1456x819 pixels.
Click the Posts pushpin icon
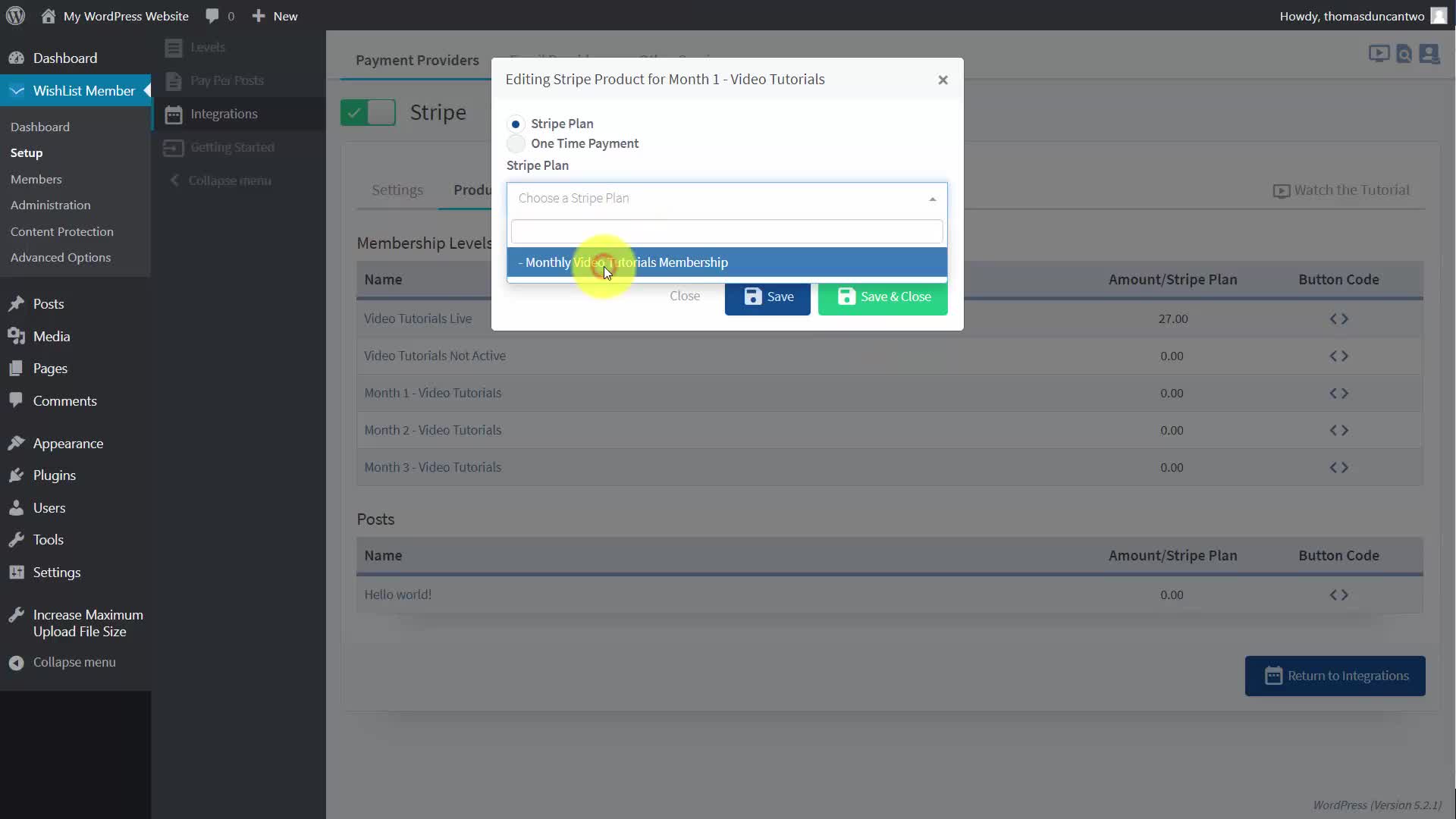[x=16, y=304]
